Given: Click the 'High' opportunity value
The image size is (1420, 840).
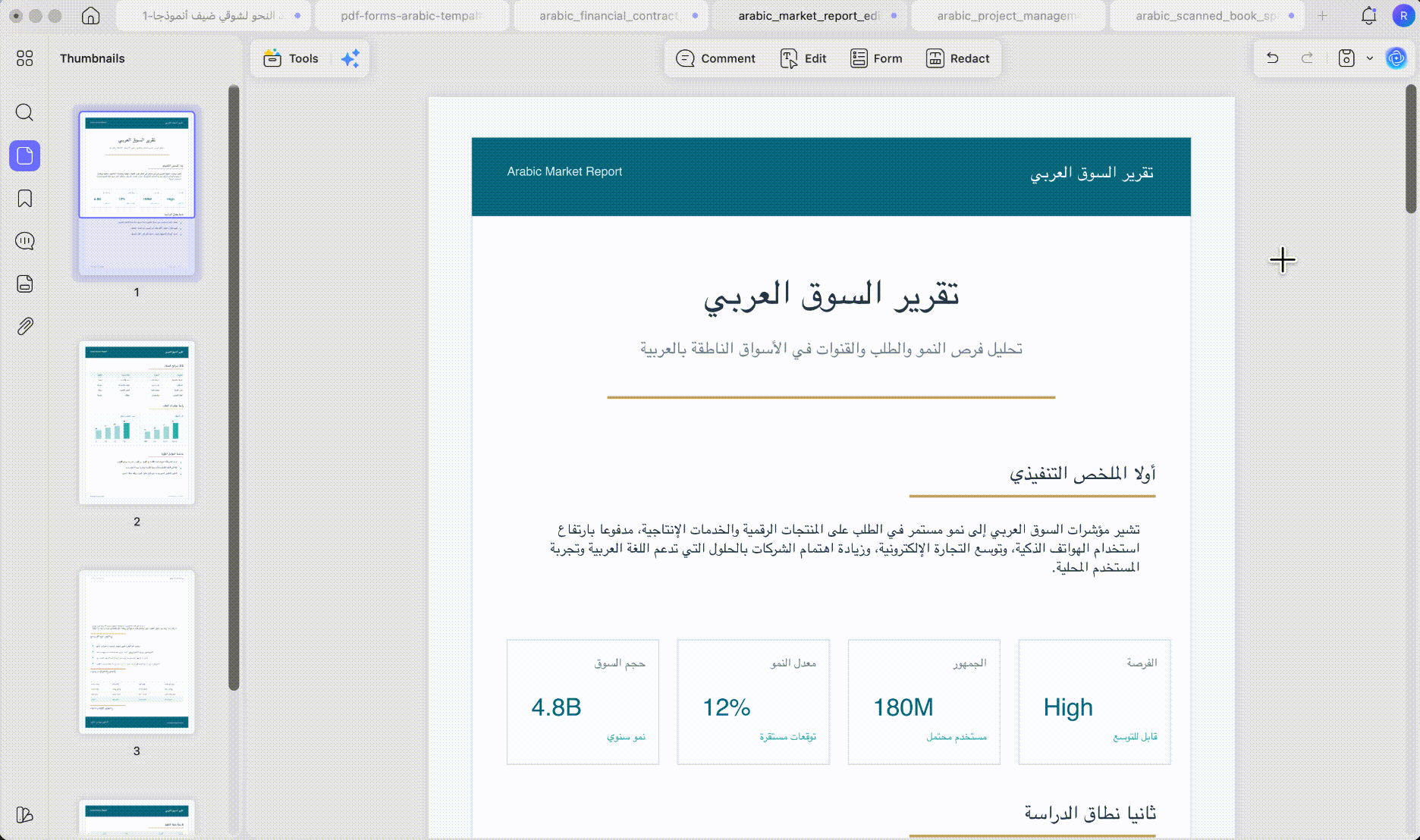Looking at the screenshot, I should pyautogui.click(x=1068, y=707).
